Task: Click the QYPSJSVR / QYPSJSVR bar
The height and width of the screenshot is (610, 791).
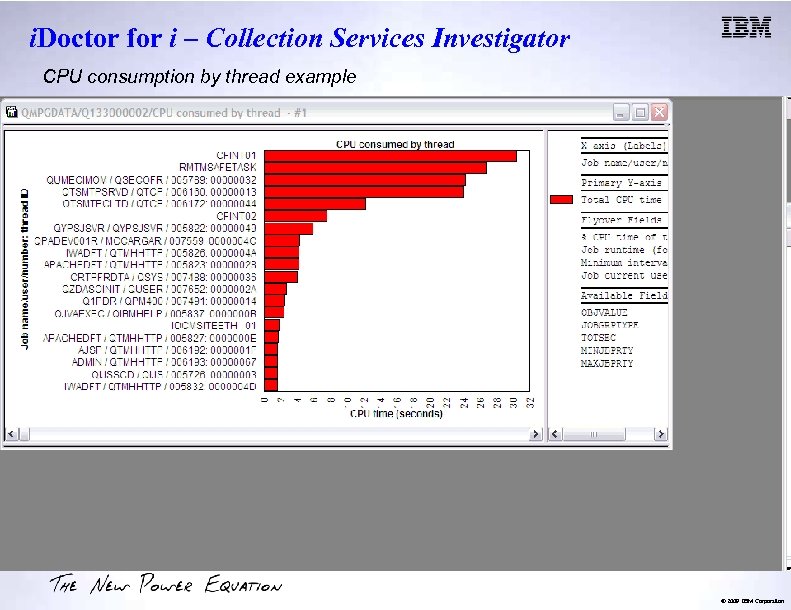Action: [x=289, y=229]
